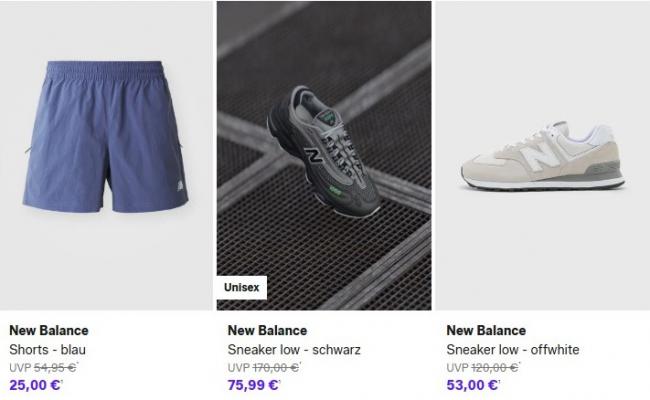This screenshot has height=400, width=650.
Task: Click the New Balance brand above Sneaker low - offwhite
Action: coord(486,331)
